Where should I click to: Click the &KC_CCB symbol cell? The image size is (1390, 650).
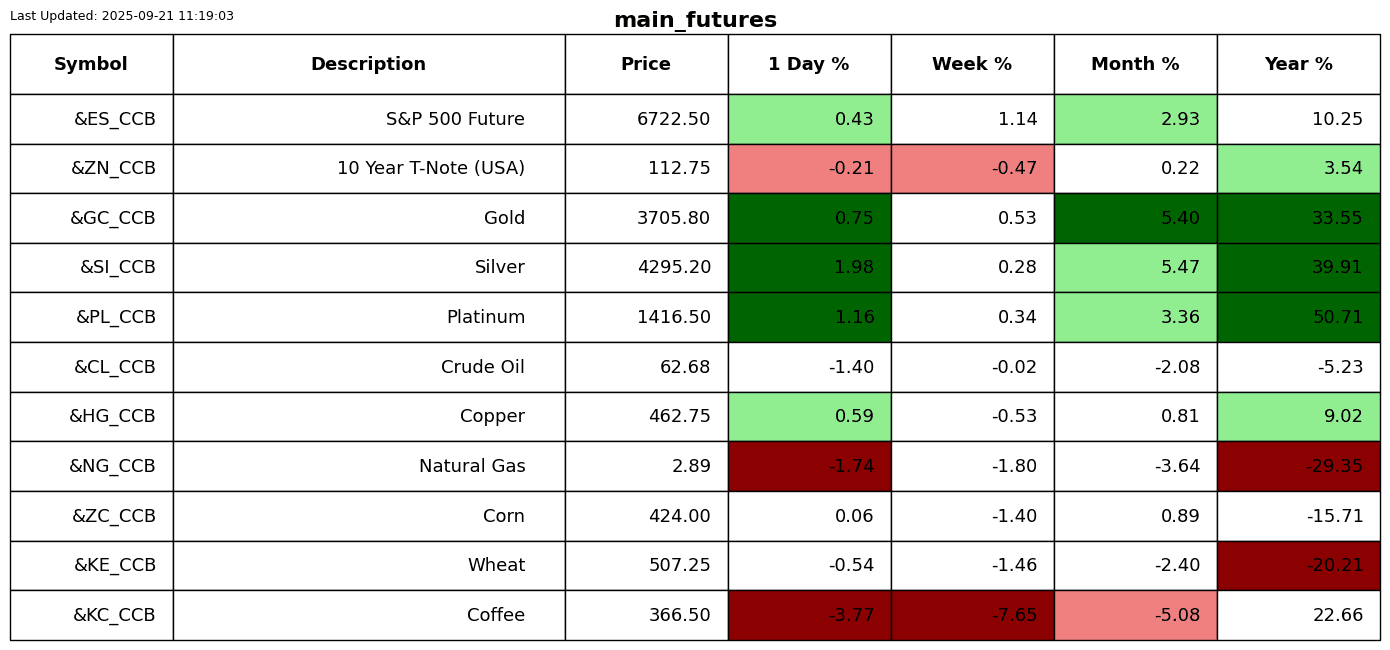(114, 616)
